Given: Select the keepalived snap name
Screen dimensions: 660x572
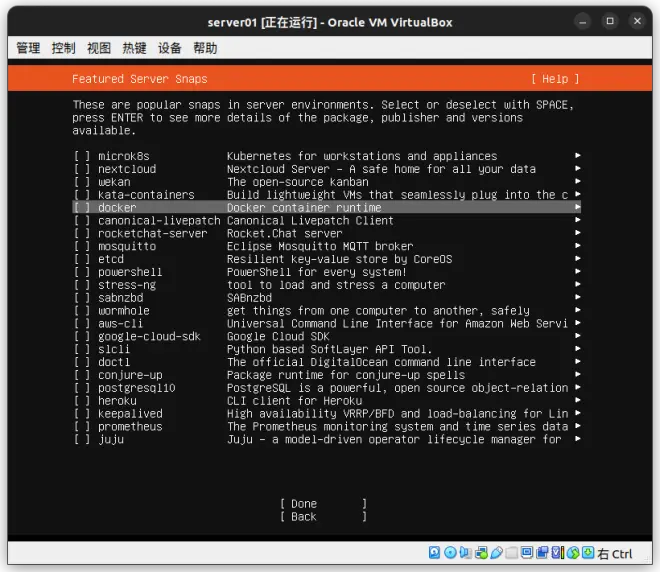Looking at the screenshot, I should click(130, 414).
